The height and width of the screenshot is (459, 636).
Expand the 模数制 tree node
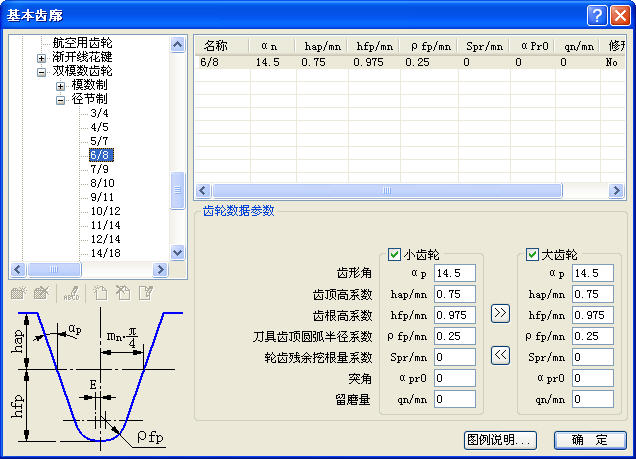point(60,86)
